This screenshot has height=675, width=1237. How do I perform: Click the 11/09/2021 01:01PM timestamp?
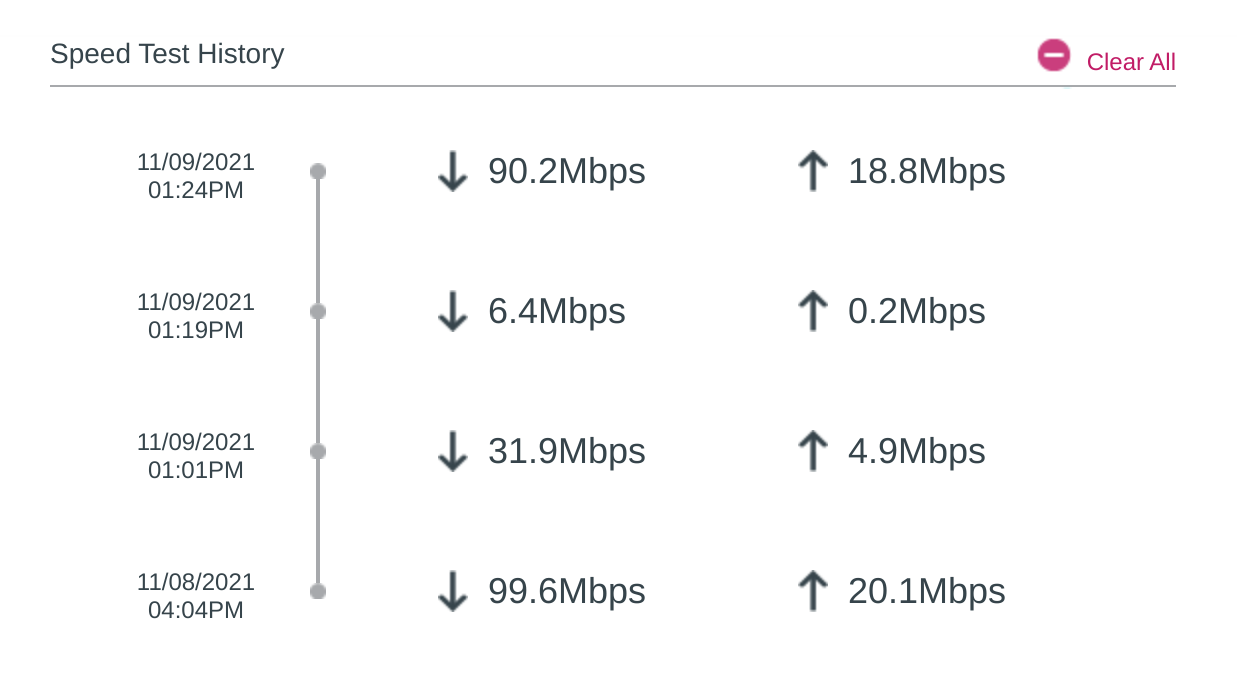click(196, 456)
